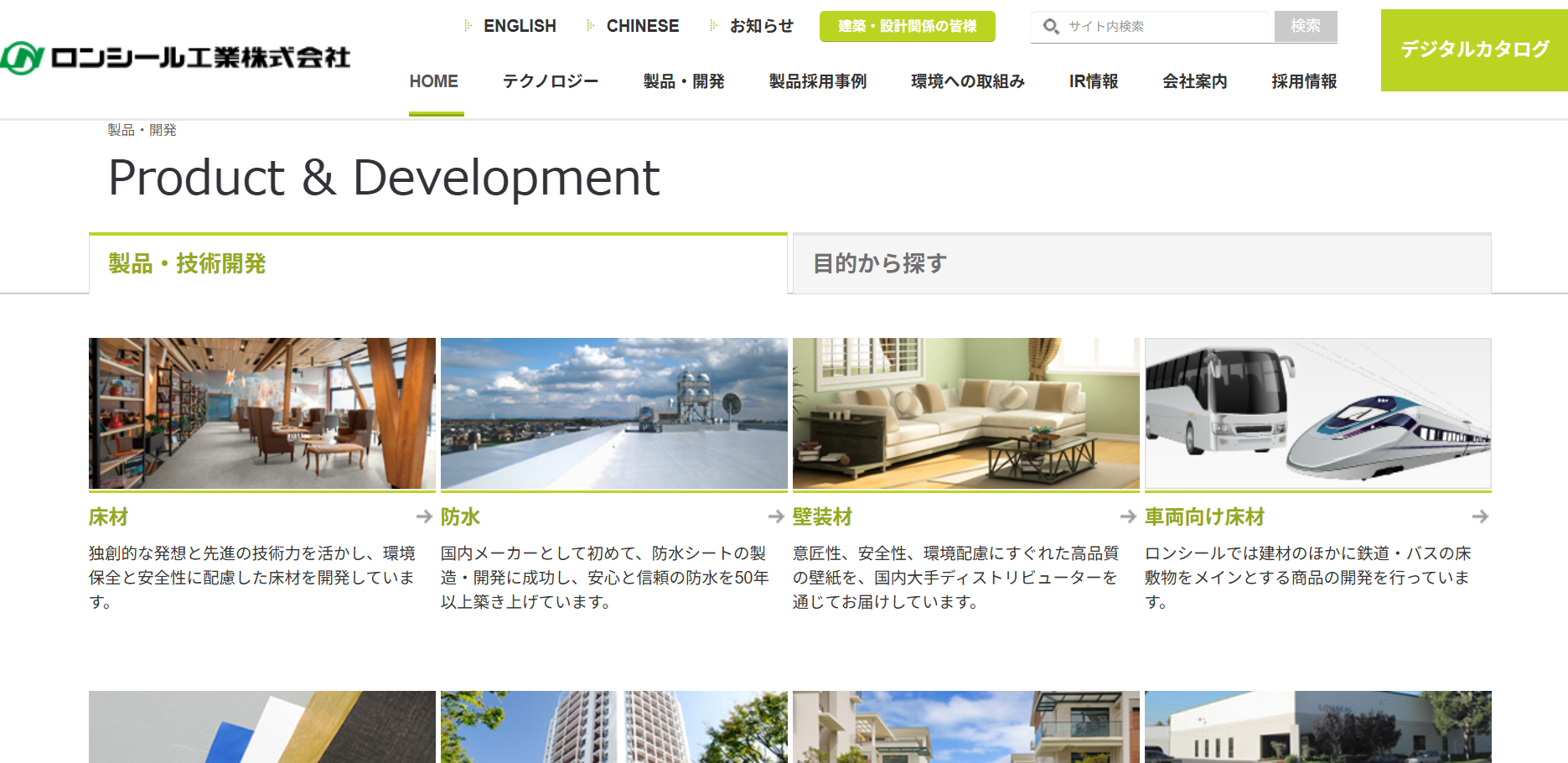Click description starting 独創的な発想と先進の技術力

[x=252, y=578]
